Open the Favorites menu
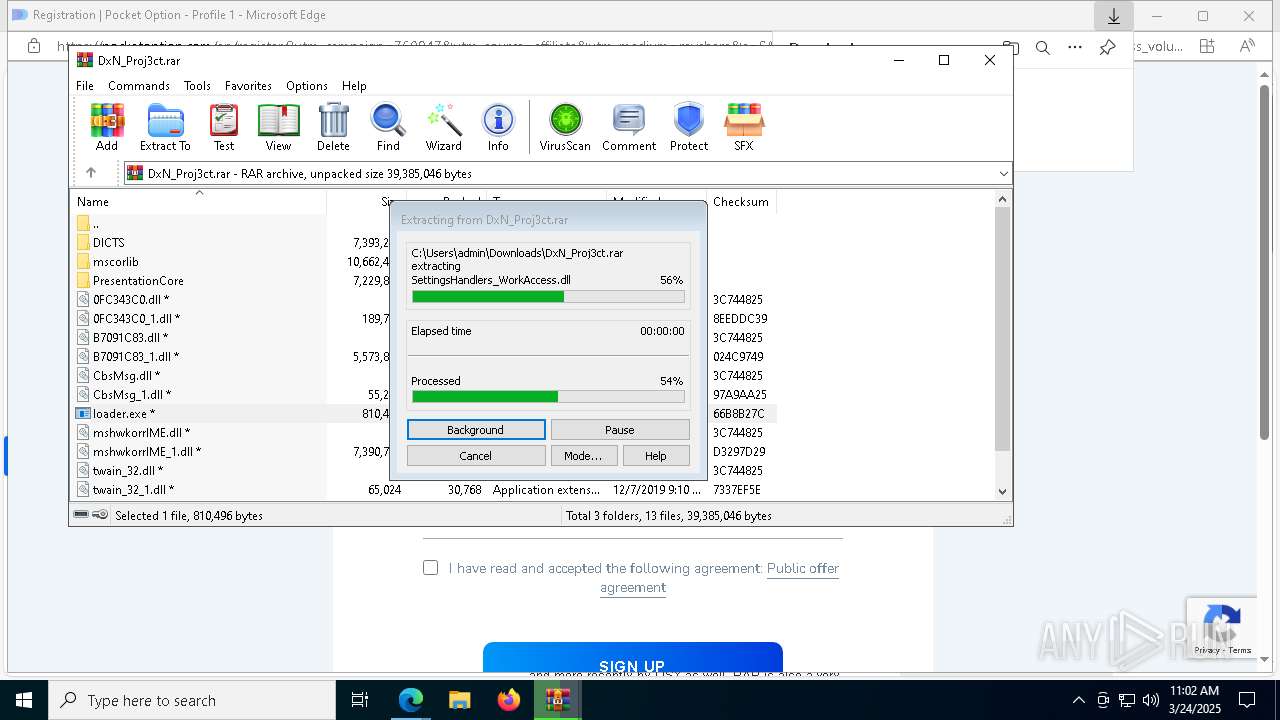The height and width of the screenshot is (720, 1280). 248,86
